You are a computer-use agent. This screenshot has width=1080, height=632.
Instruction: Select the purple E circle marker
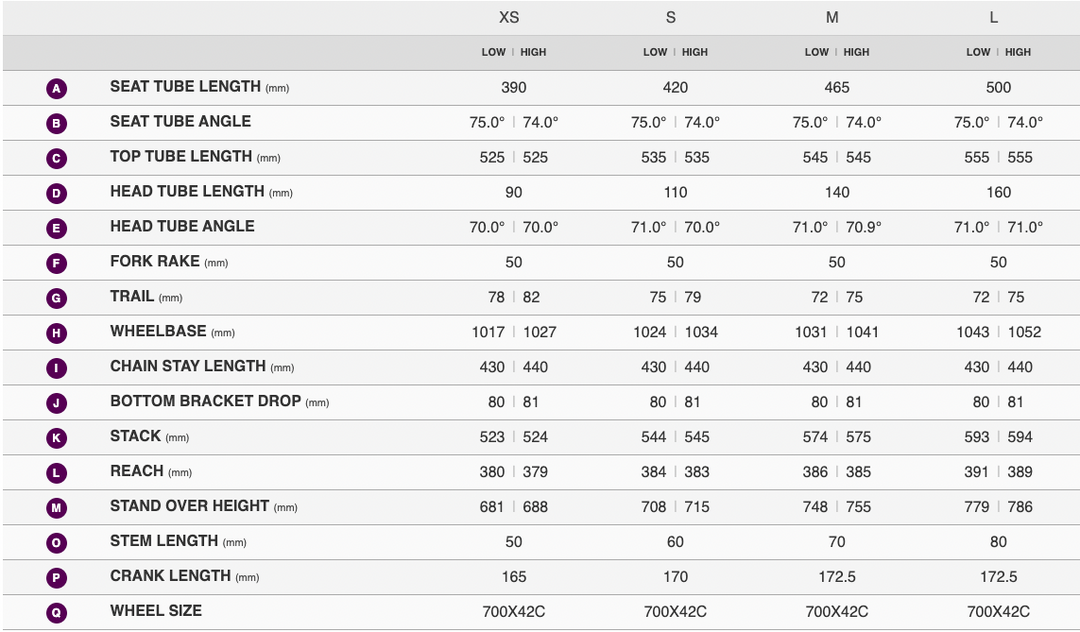click(x=57, y=229)
